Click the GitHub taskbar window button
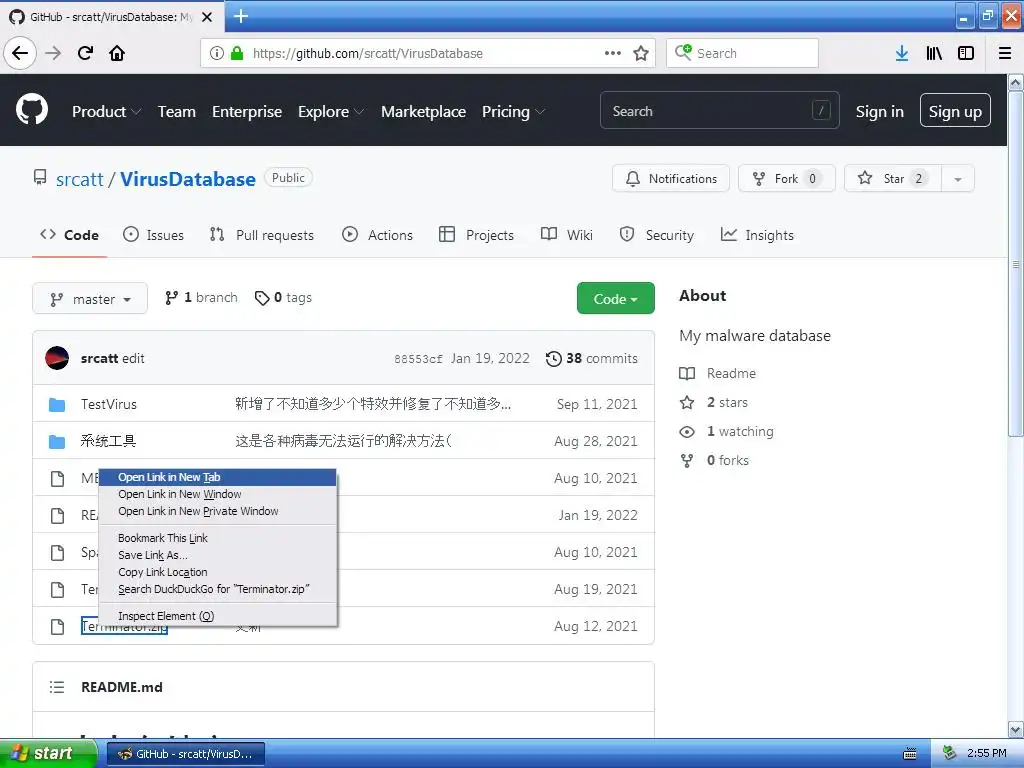Image resolution: width=1024 pixels, height=768 pixels. [x=185, y=754]
